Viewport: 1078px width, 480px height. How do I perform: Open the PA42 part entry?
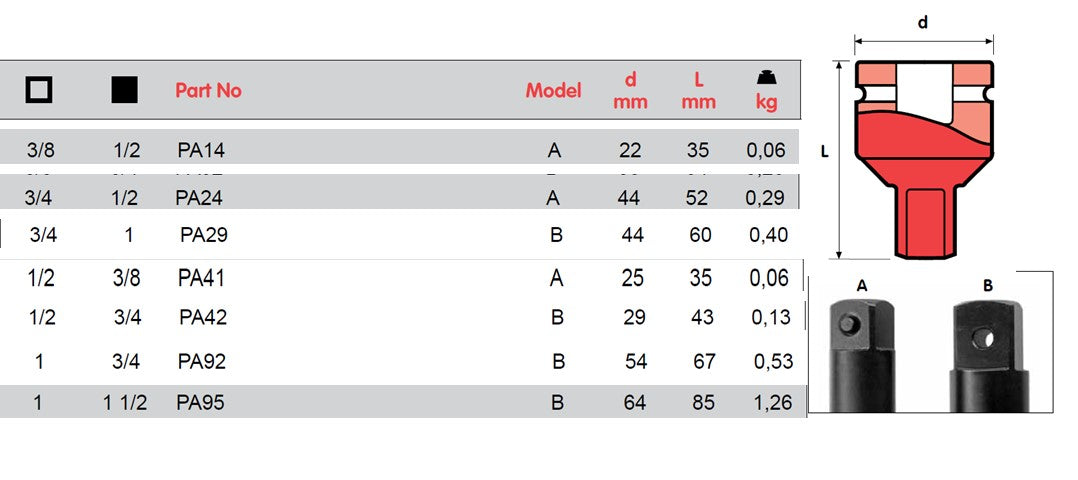tap(203, 317)
